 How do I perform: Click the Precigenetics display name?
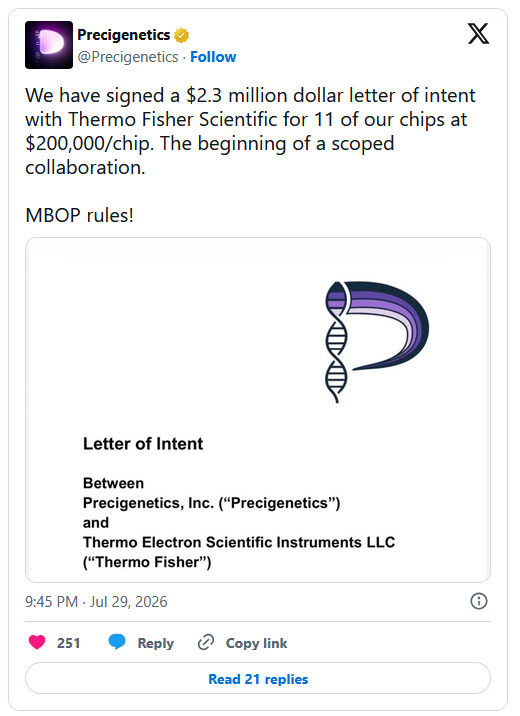pos(124,35)
